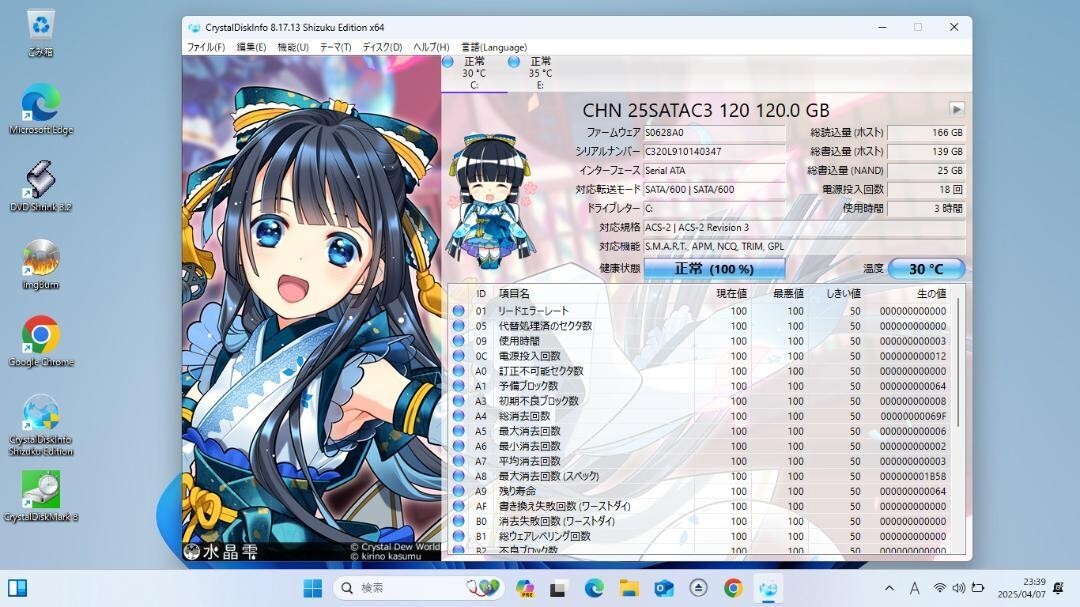Click the 25 GB NAND writes value

pyautogui.click(x=926, y=170)
